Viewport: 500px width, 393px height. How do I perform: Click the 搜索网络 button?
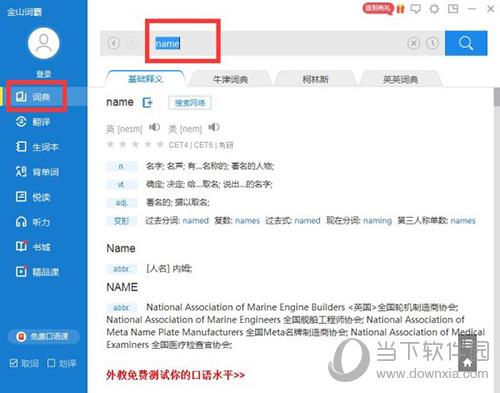pos(190,103)
